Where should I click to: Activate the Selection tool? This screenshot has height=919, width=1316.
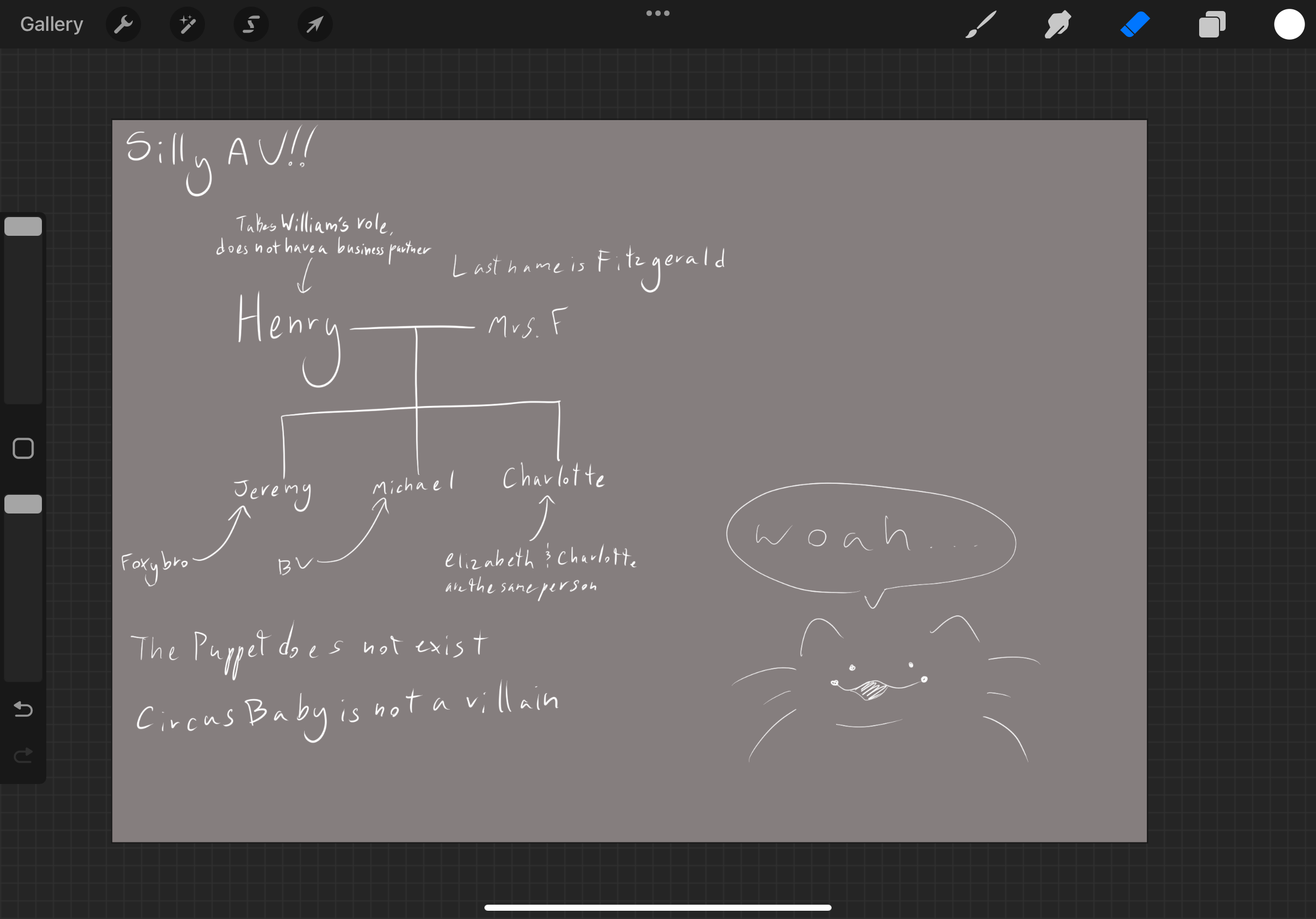click(251, 25)
